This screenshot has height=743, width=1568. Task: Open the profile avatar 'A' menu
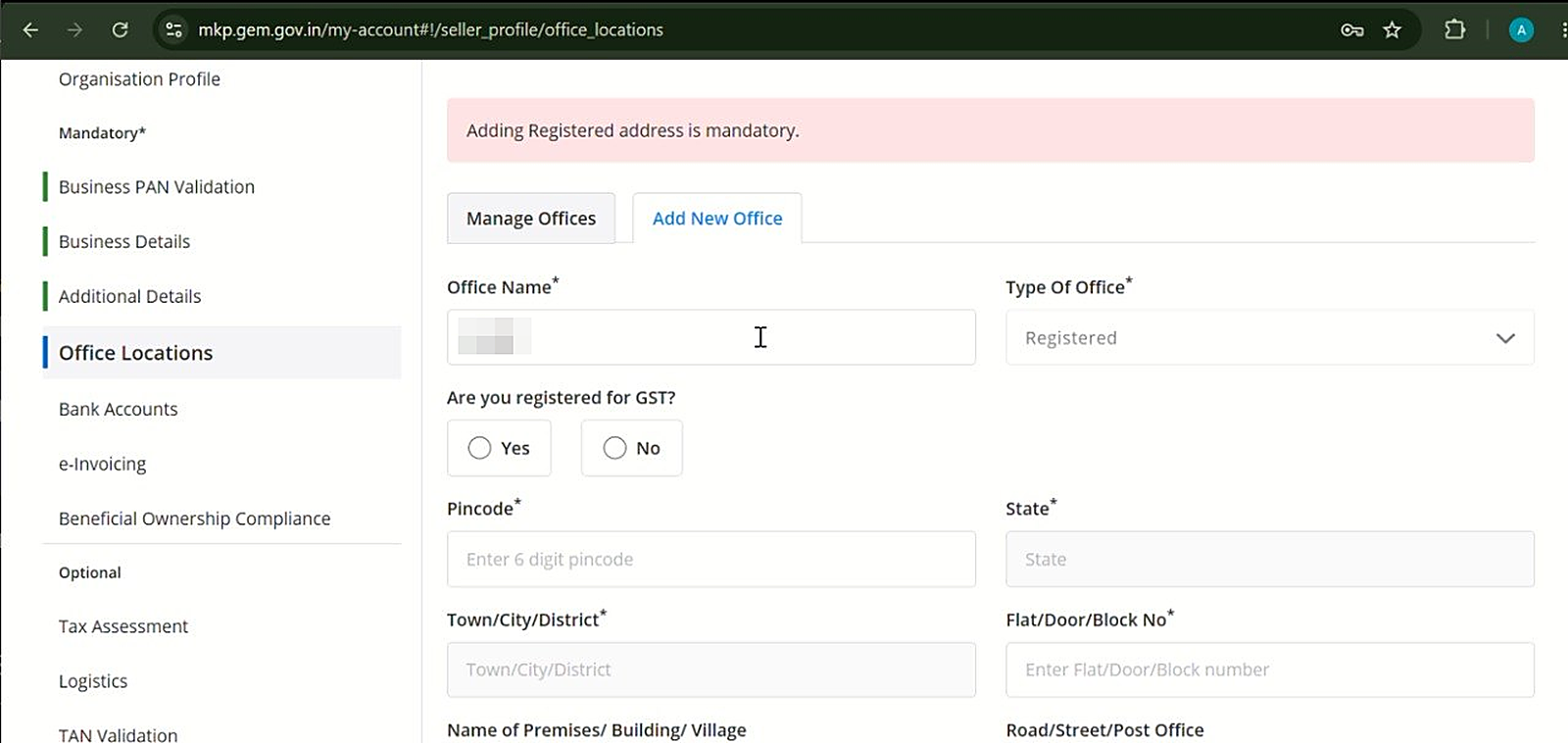click(x=1521, y=29)
